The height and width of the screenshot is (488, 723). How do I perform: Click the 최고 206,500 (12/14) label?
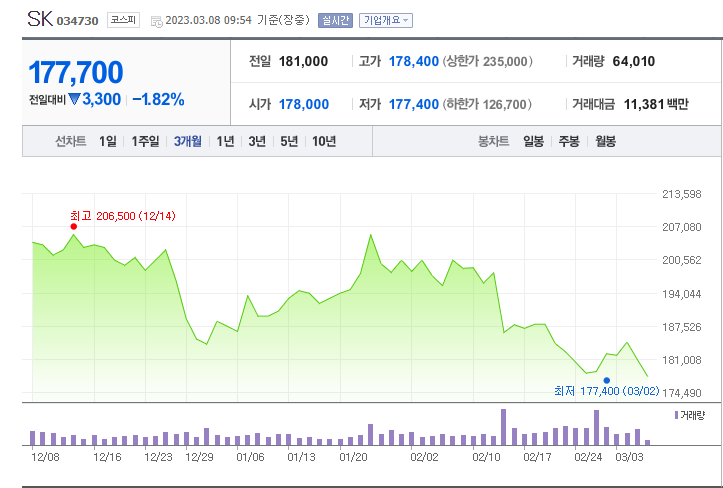tap(123, 216)
